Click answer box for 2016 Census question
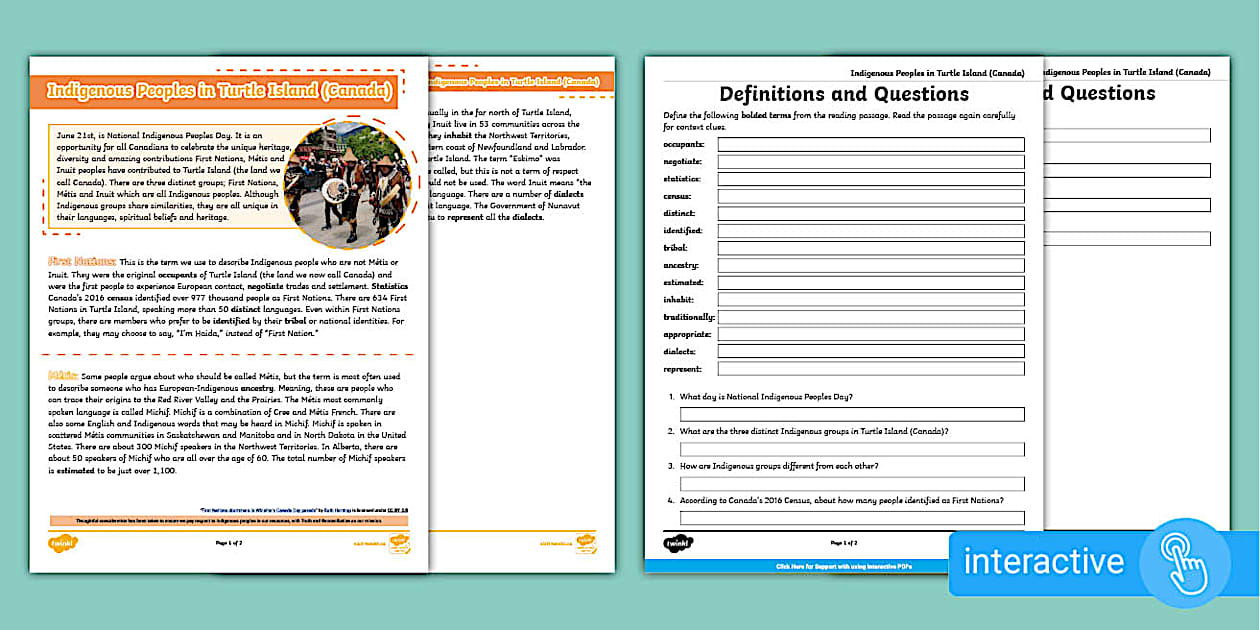 pos(852,518)
